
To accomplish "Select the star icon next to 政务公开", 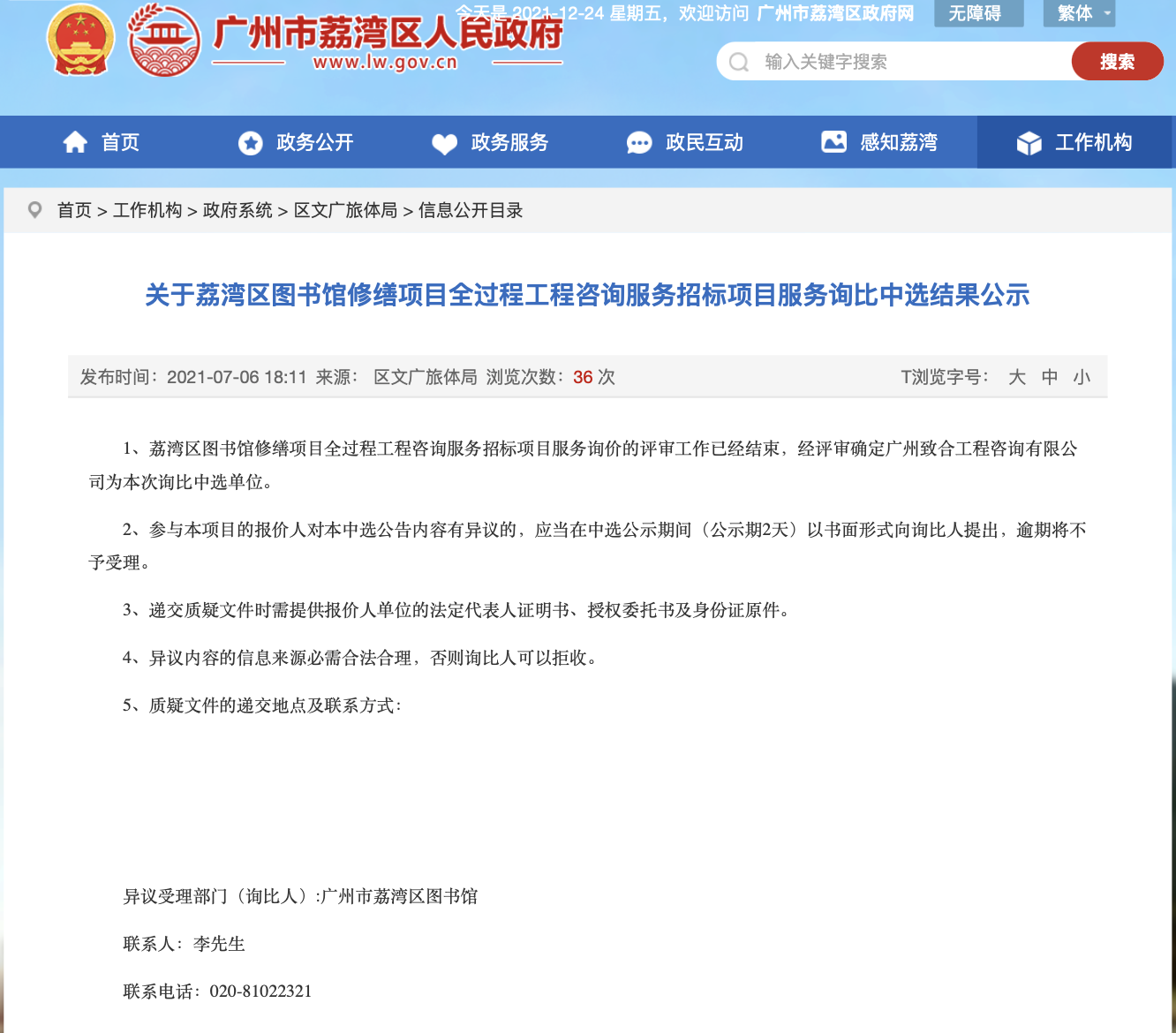I will tap(250, 142).
